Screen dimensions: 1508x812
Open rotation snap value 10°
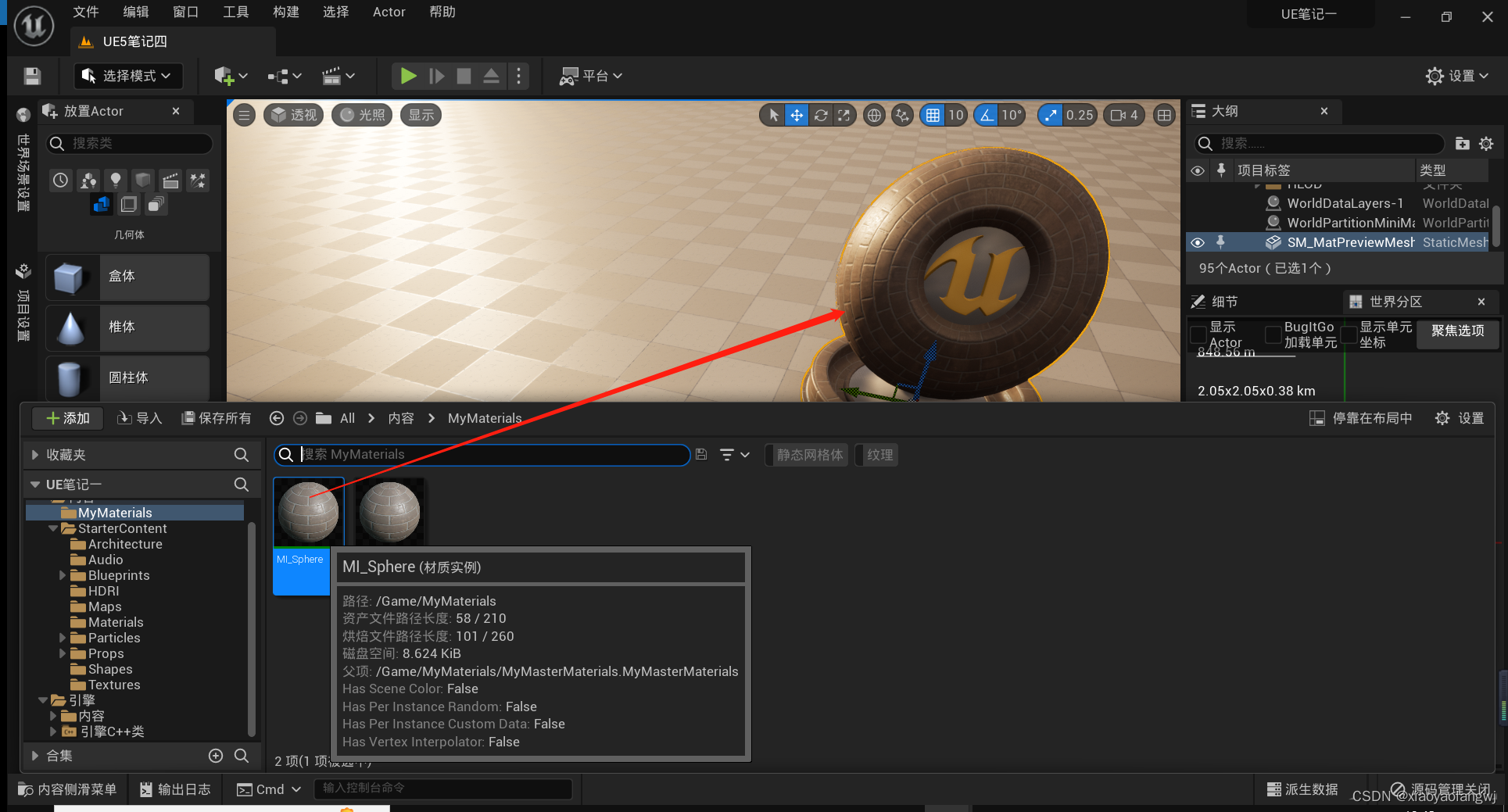[1012, 116]
